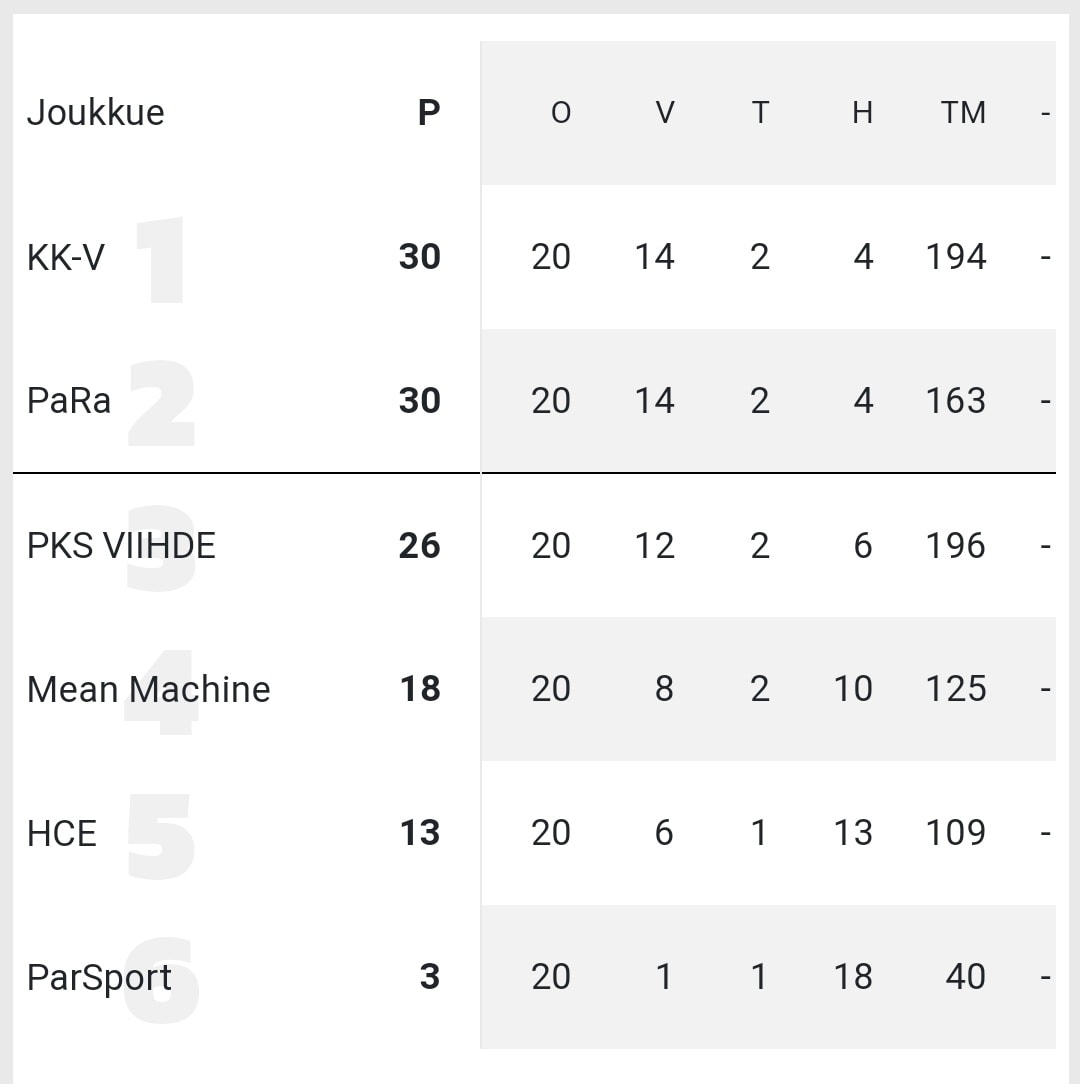Open the PaRa team link
This screenshot has width=1080, height=1084.
click(68, 401)
